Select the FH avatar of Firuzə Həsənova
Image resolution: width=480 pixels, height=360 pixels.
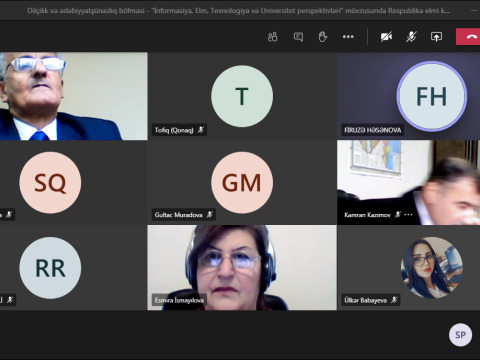432,96
